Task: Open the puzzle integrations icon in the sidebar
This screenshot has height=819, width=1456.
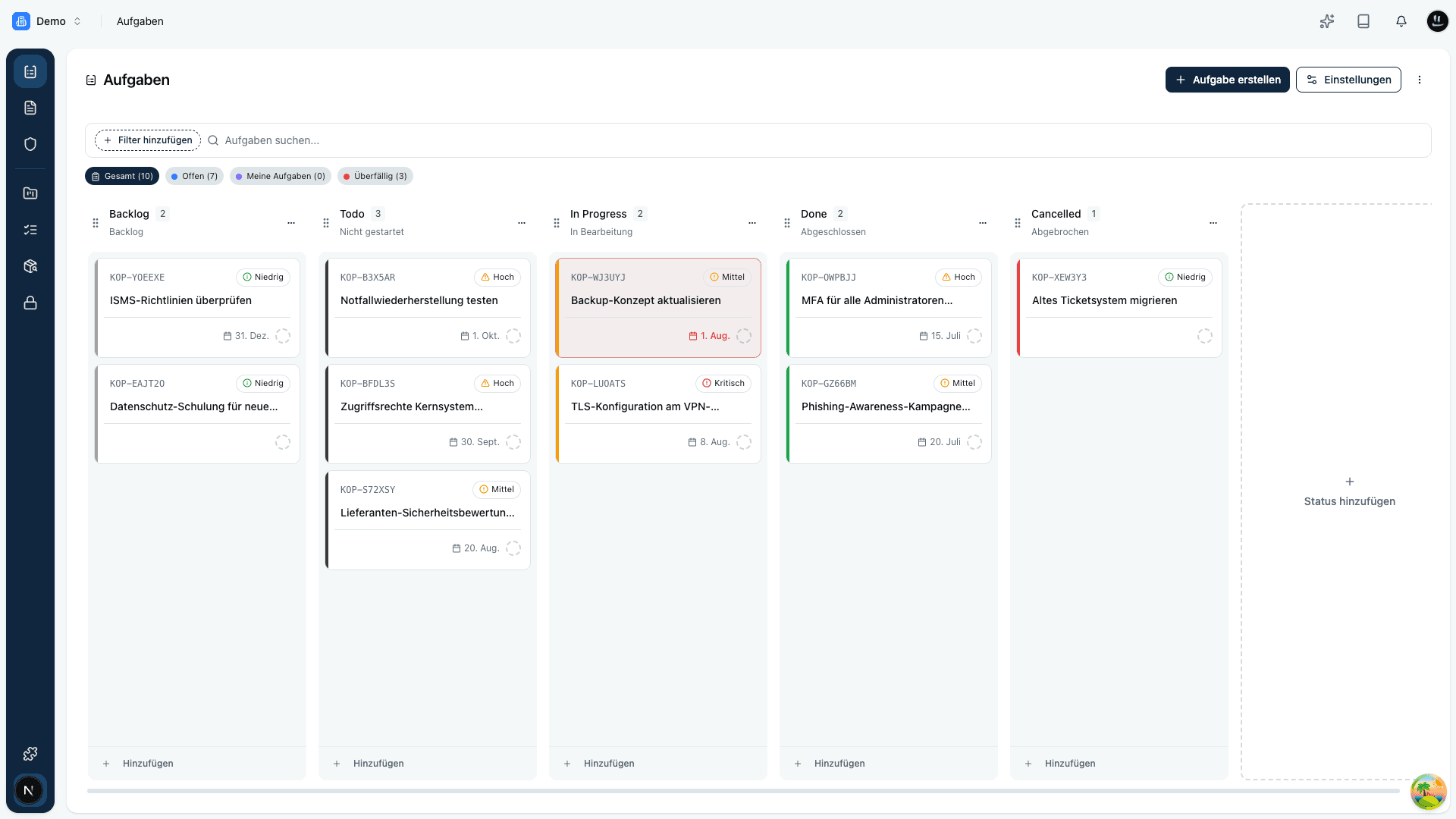Action: point(30,754)
